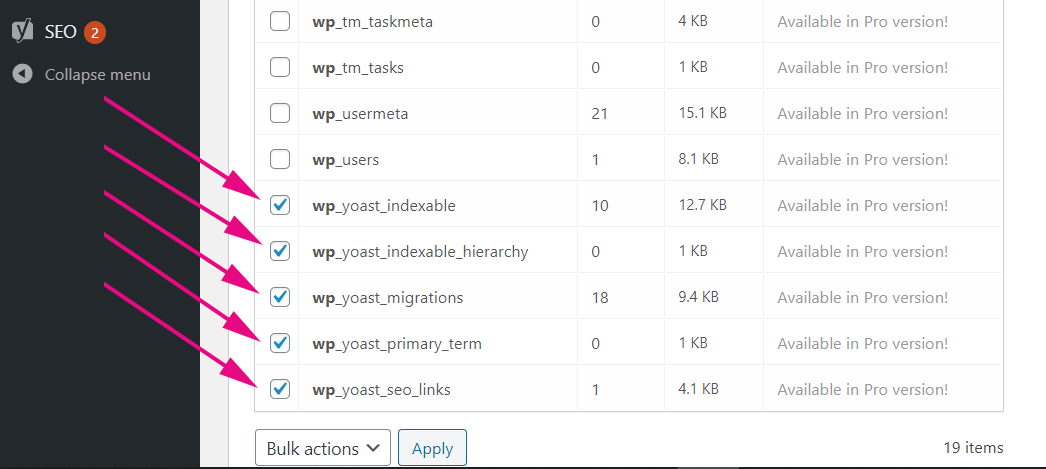Uncheck the wp_yoast_indexable checkbox
The image size is (1046, 469).
click(280, 205)
